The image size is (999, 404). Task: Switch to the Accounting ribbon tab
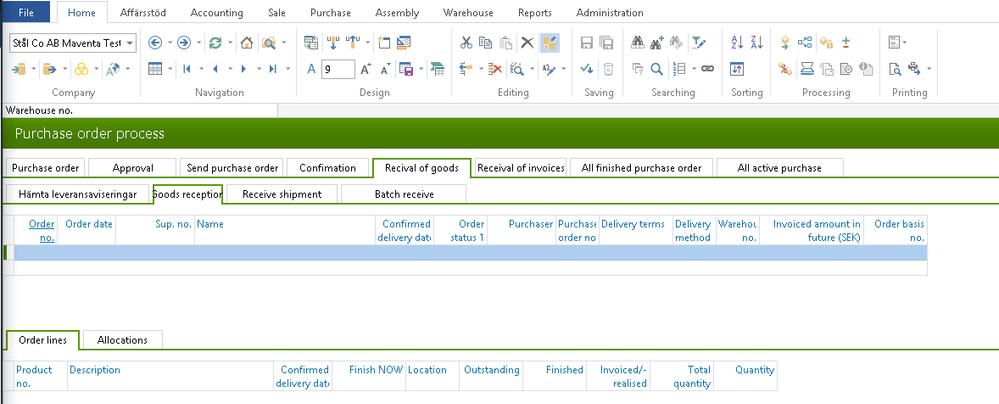point(217,13)
